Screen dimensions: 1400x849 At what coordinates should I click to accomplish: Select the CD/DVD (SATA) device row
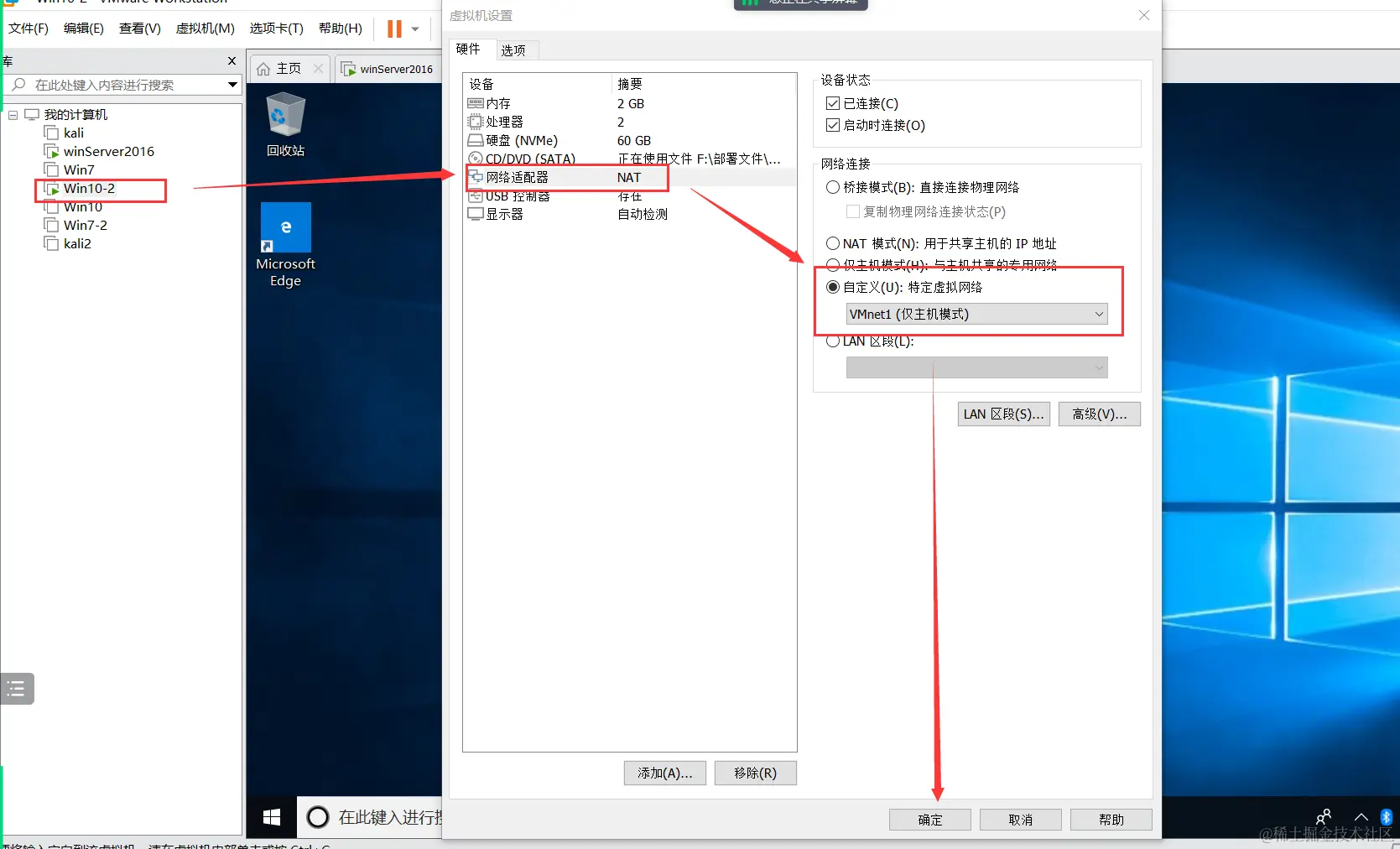tap(629, 159)
